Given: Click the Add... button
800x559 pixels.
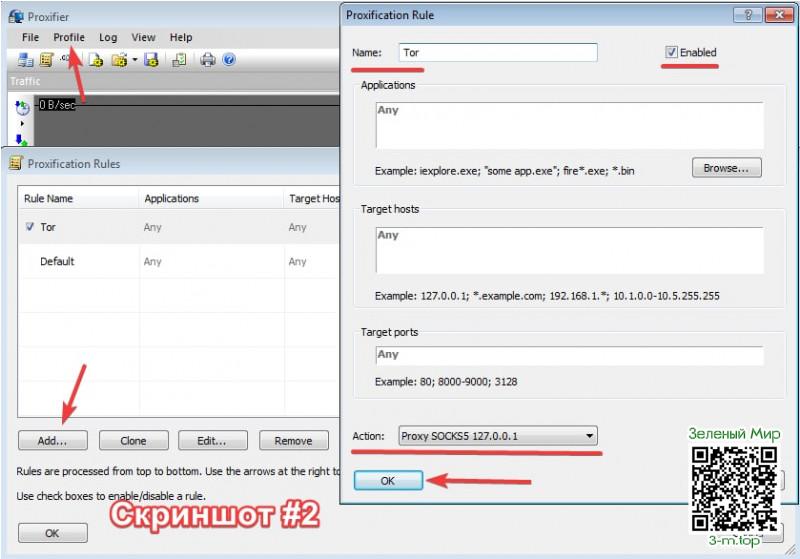Looking at the screenshot, I should tap(53, 440).
